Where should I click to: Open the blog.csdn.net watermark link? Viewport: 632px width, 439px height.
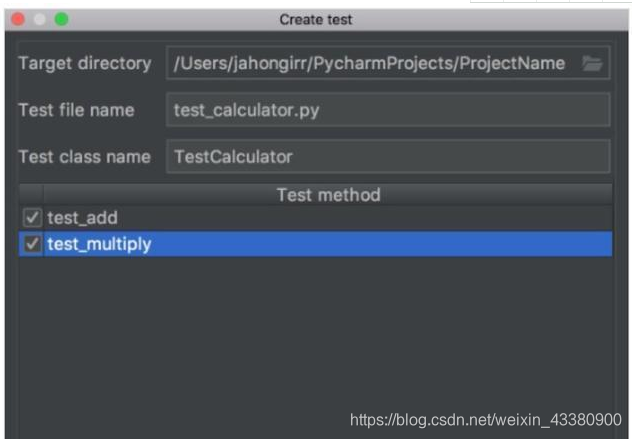point(486,419)
